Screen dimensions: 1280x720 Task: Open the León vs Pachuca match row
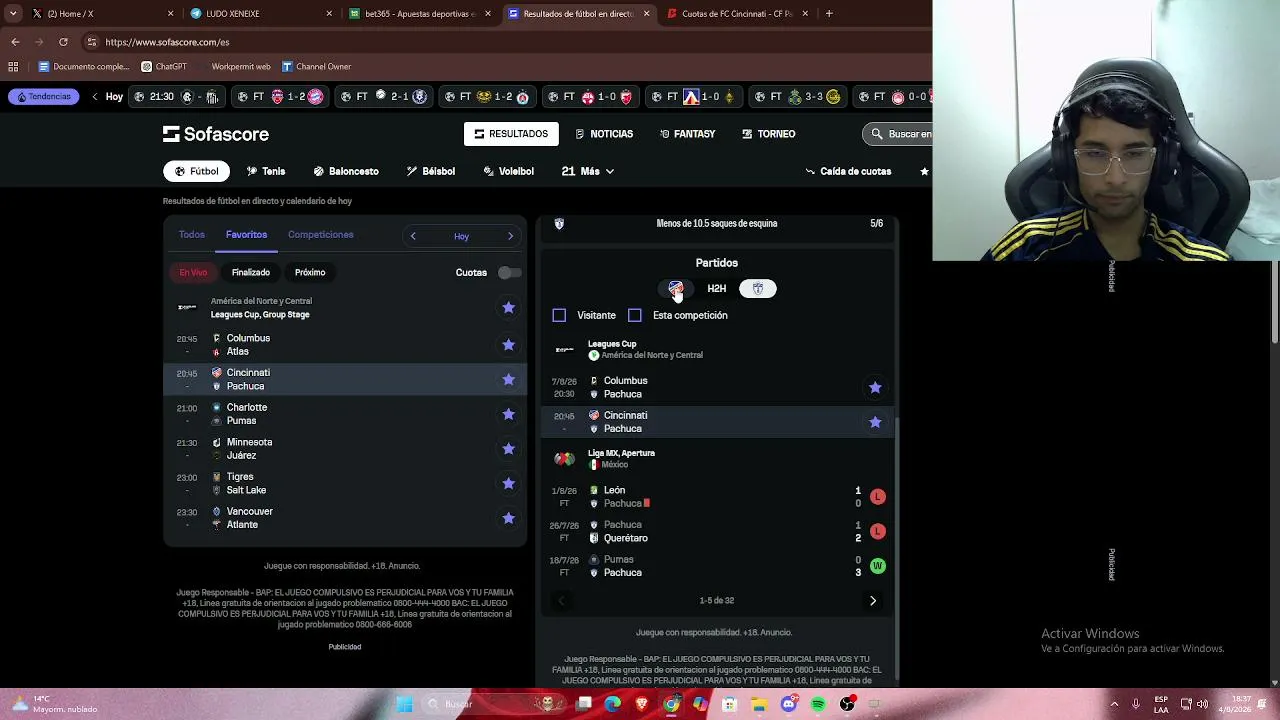[x=717, y=497]
